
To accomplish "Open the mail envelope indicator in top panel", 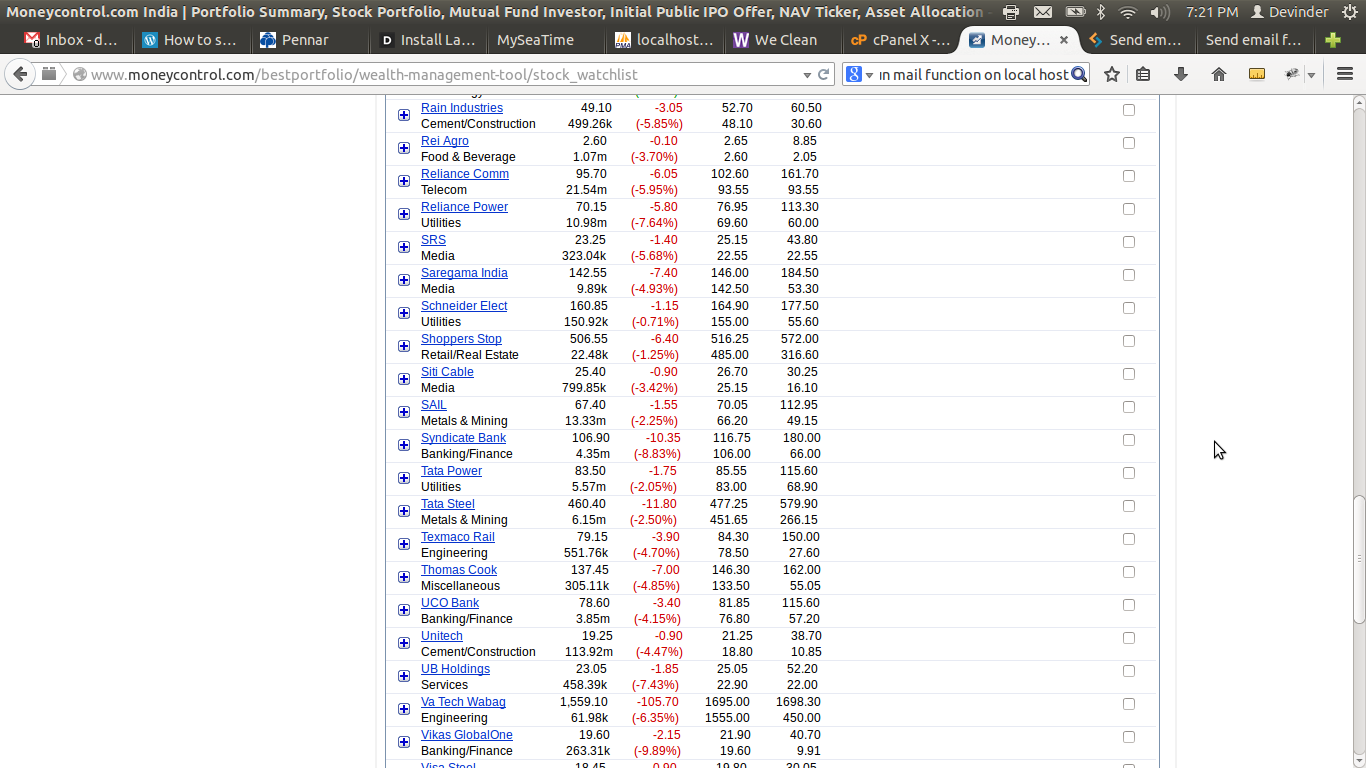I will (x=1043, y=12).
